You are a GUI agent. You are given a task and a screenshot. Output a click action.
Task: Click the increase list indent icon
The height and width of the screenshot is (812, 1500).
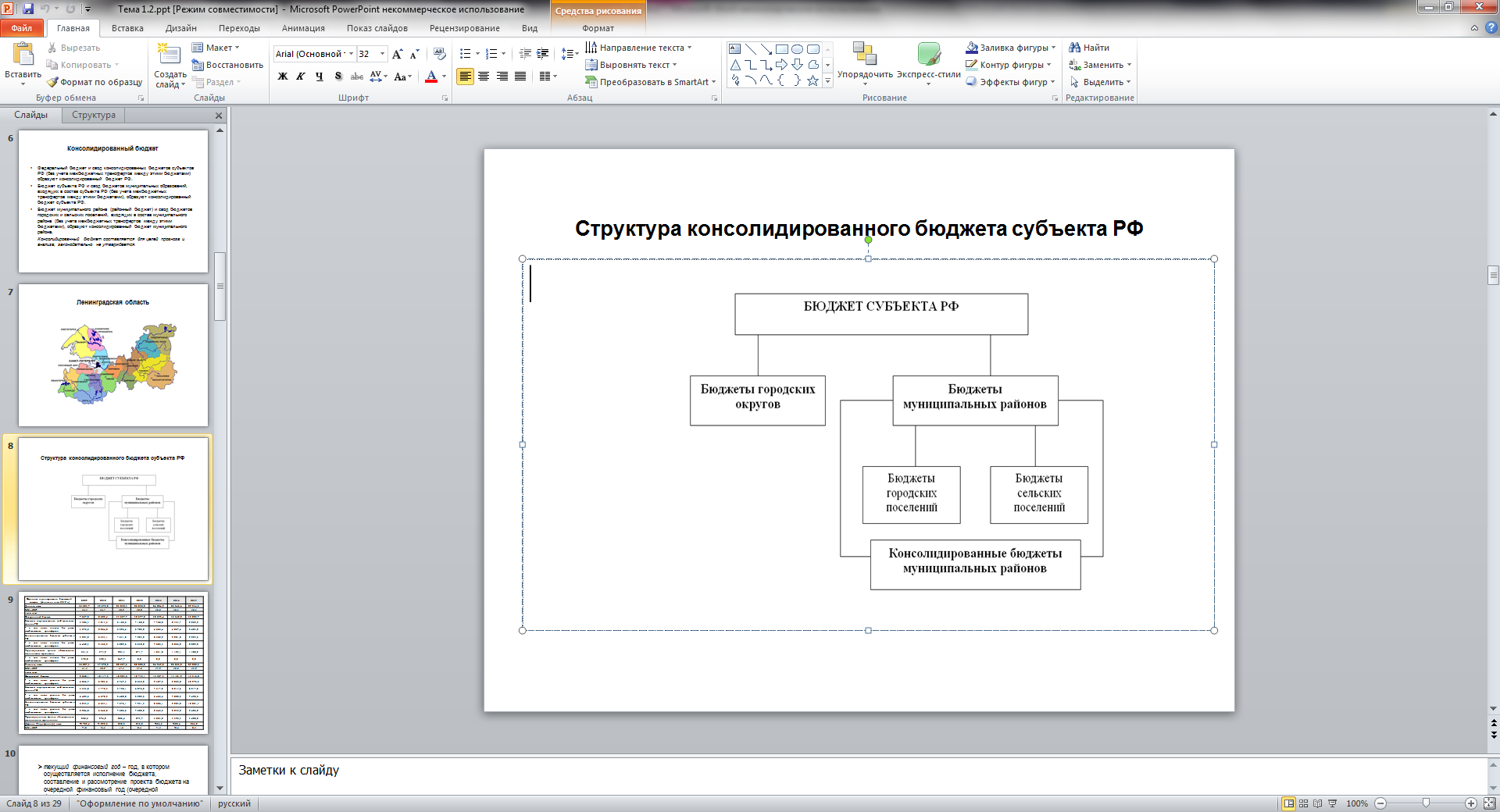point(543,54)
